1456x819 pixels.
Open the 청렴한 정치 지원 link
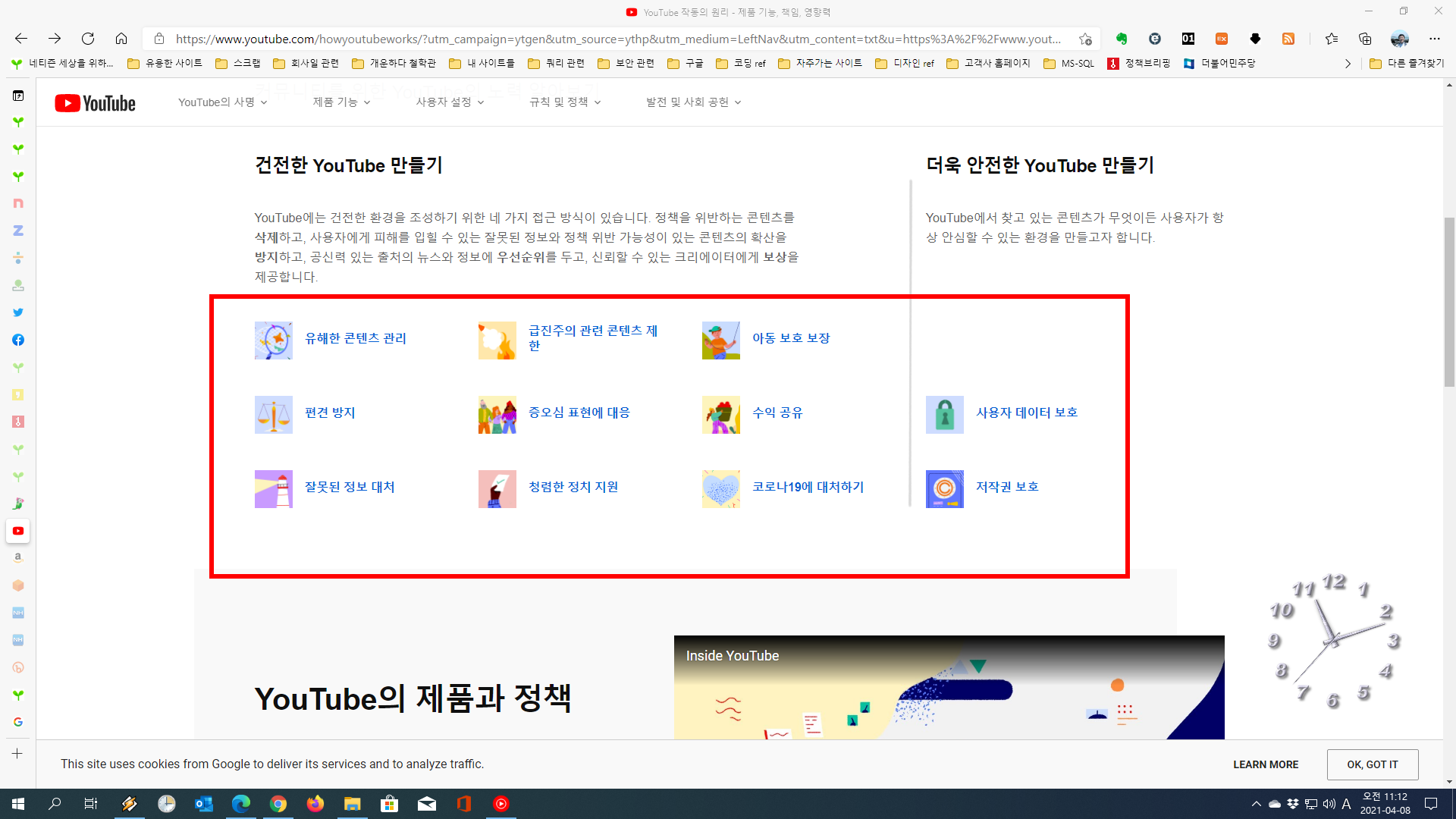coord(573,487)
